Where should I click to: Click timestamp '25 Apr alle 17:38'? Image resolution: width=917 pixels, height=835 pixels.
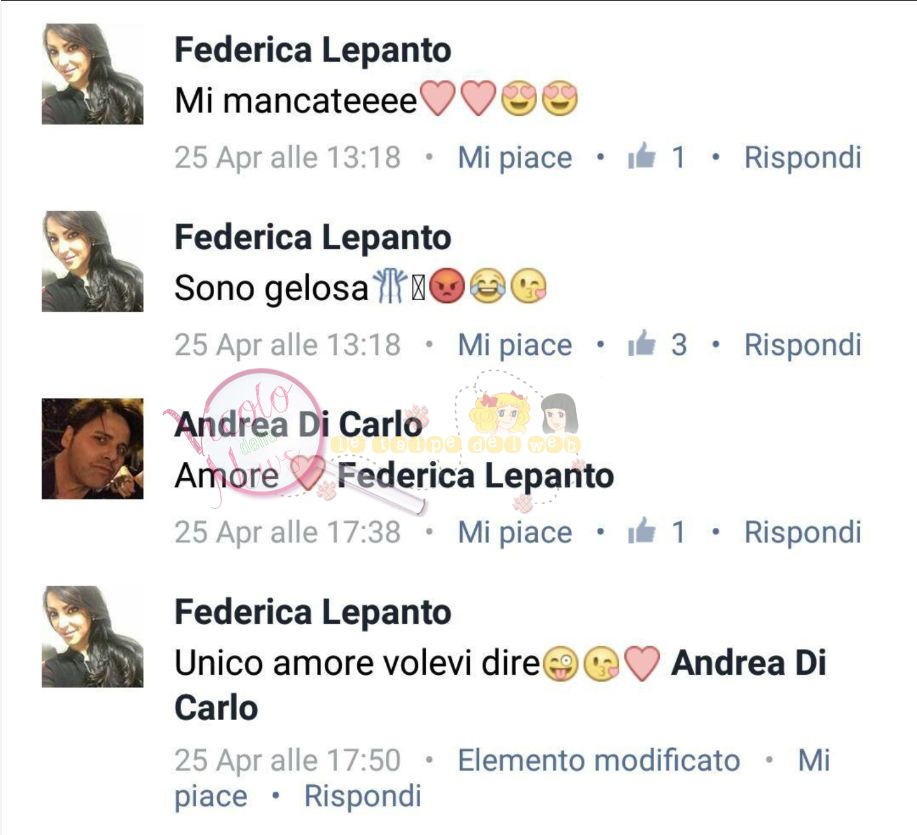pyautogui.click(x=288, y=533)
